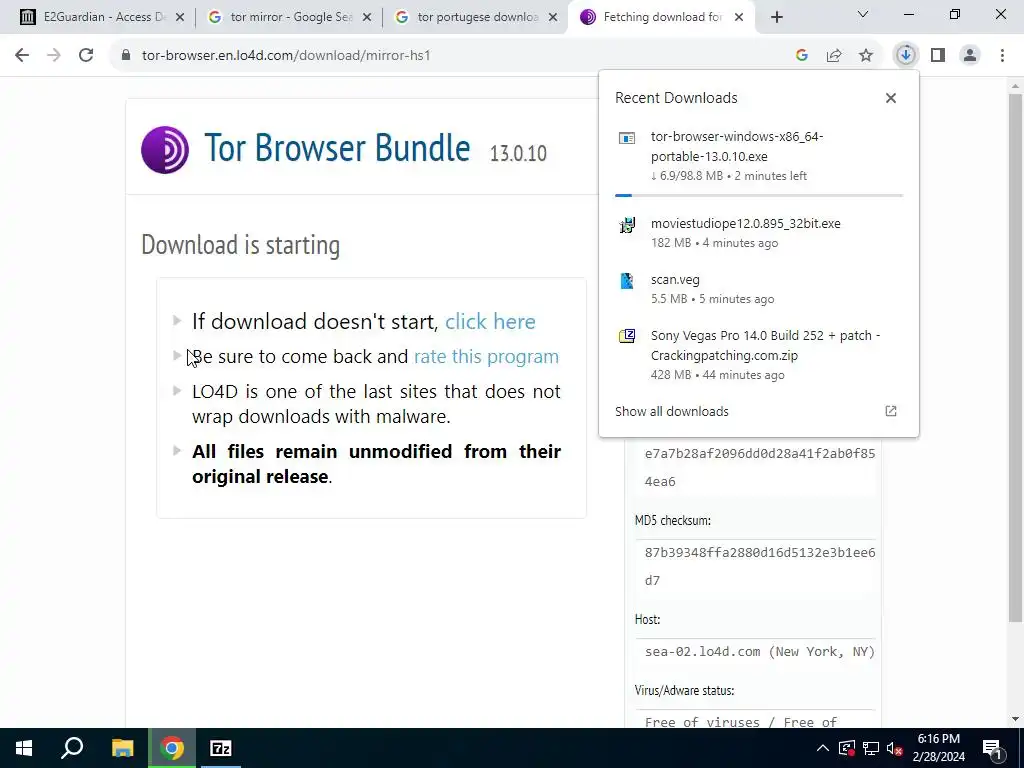Open the Windows Start menu
The height and width of the screenshot is (768, 1024).
coord(24,748)
